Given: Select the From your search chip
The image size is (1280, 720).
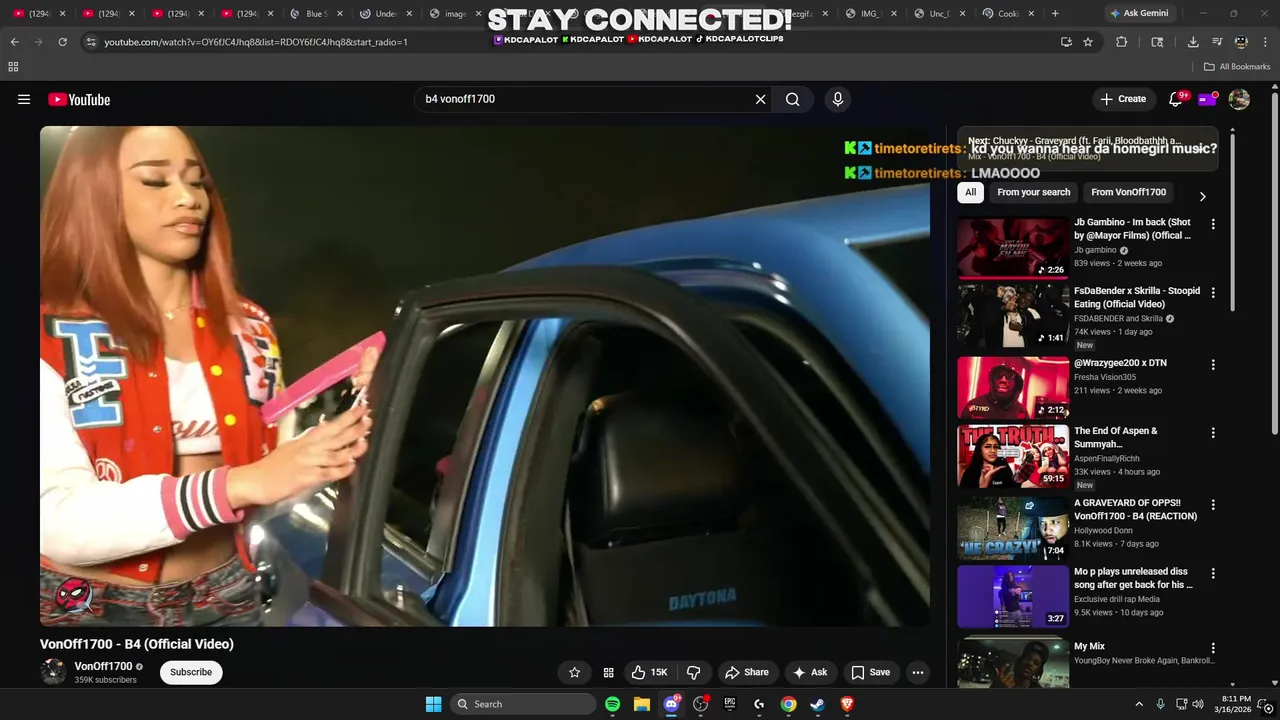Looking at the screenshot, I should point(1033,192).
